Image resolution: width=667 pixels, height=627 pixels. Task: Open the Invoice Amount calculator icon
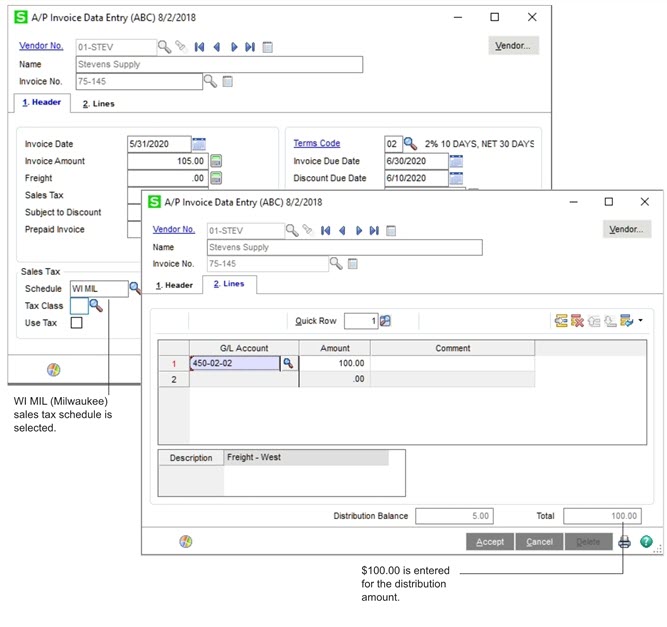tap(216, 161)
